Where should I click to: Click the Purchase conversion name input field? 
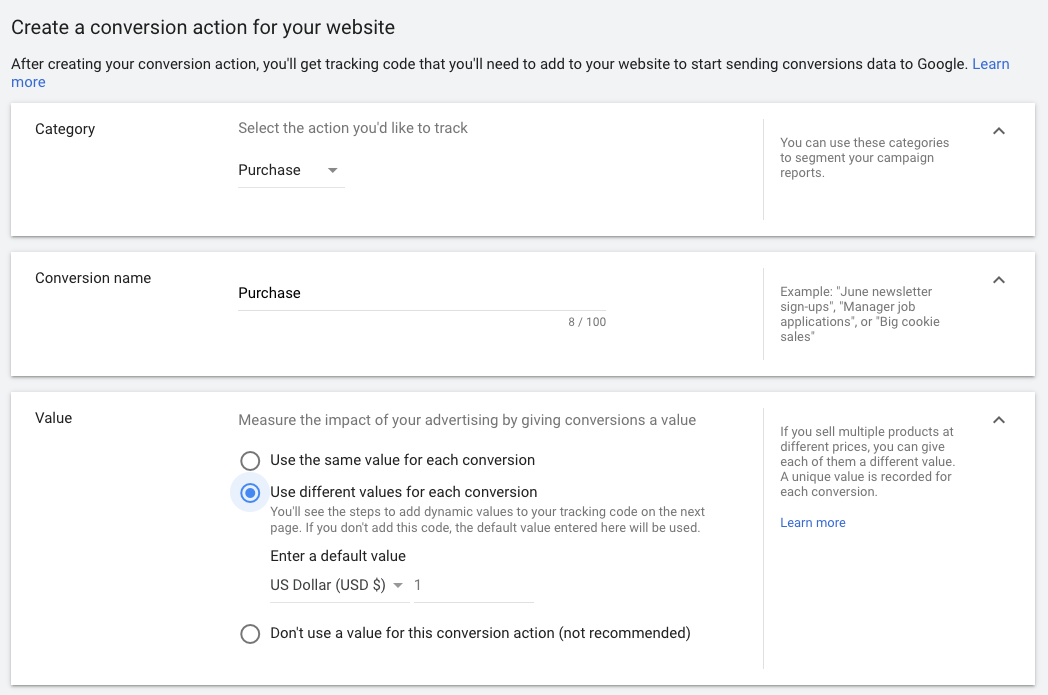(x=420, y=292)
